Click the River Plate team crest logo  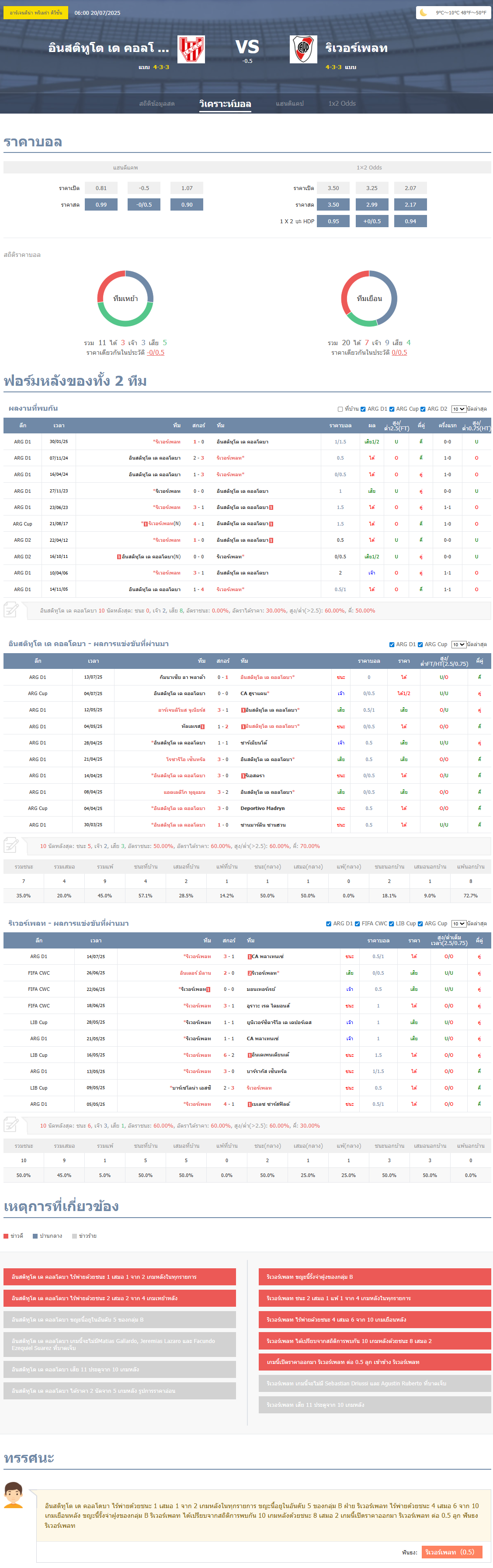(303, 49)
